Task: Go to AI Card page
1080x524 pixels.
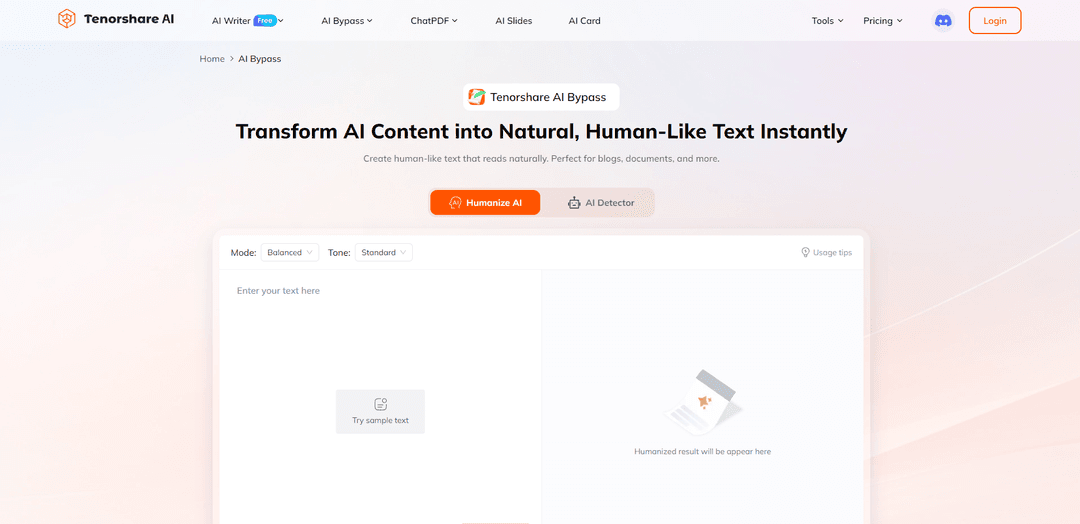Action: click(584, 21)
